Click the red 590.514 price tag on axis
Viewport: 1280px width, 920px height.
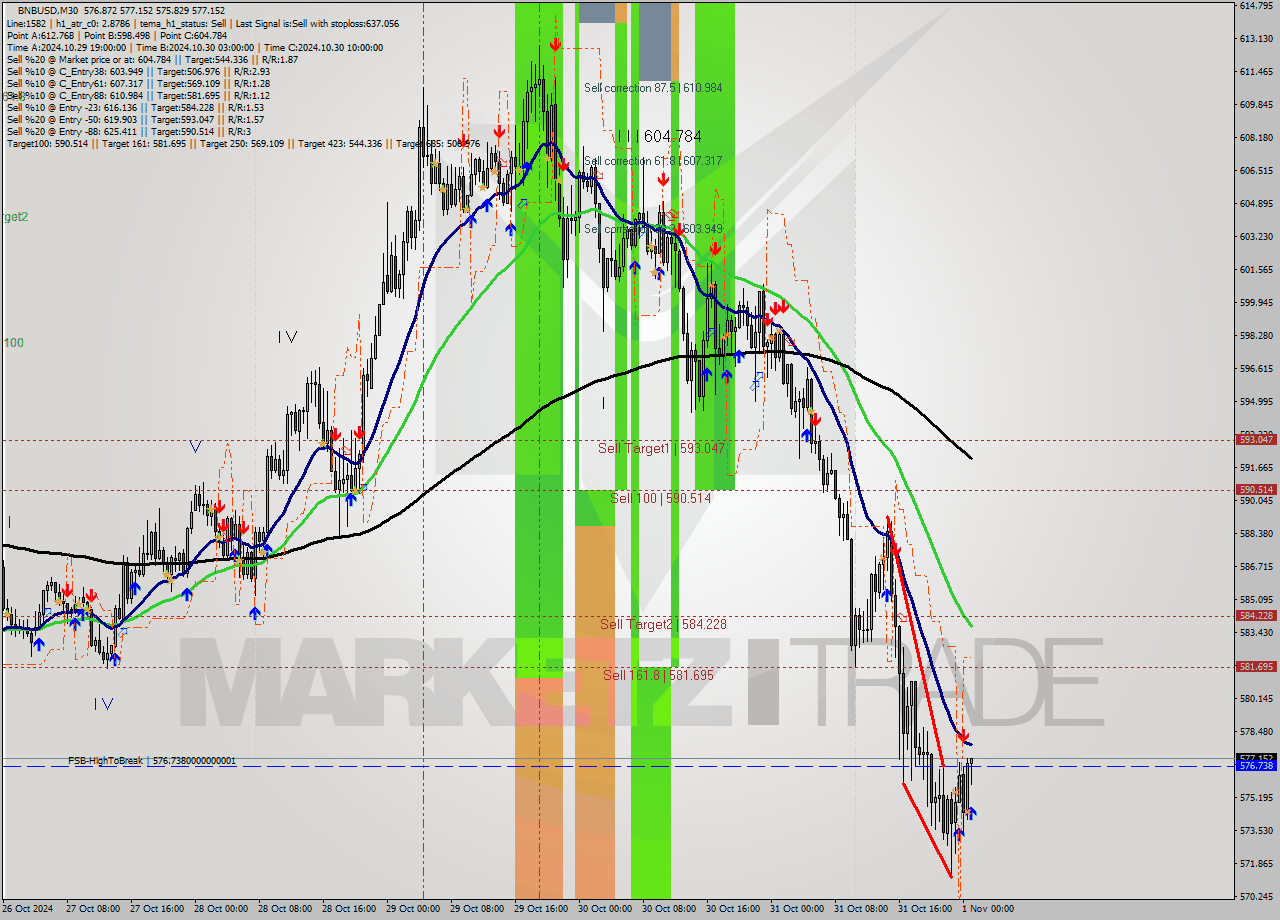tap(1256, 489)
